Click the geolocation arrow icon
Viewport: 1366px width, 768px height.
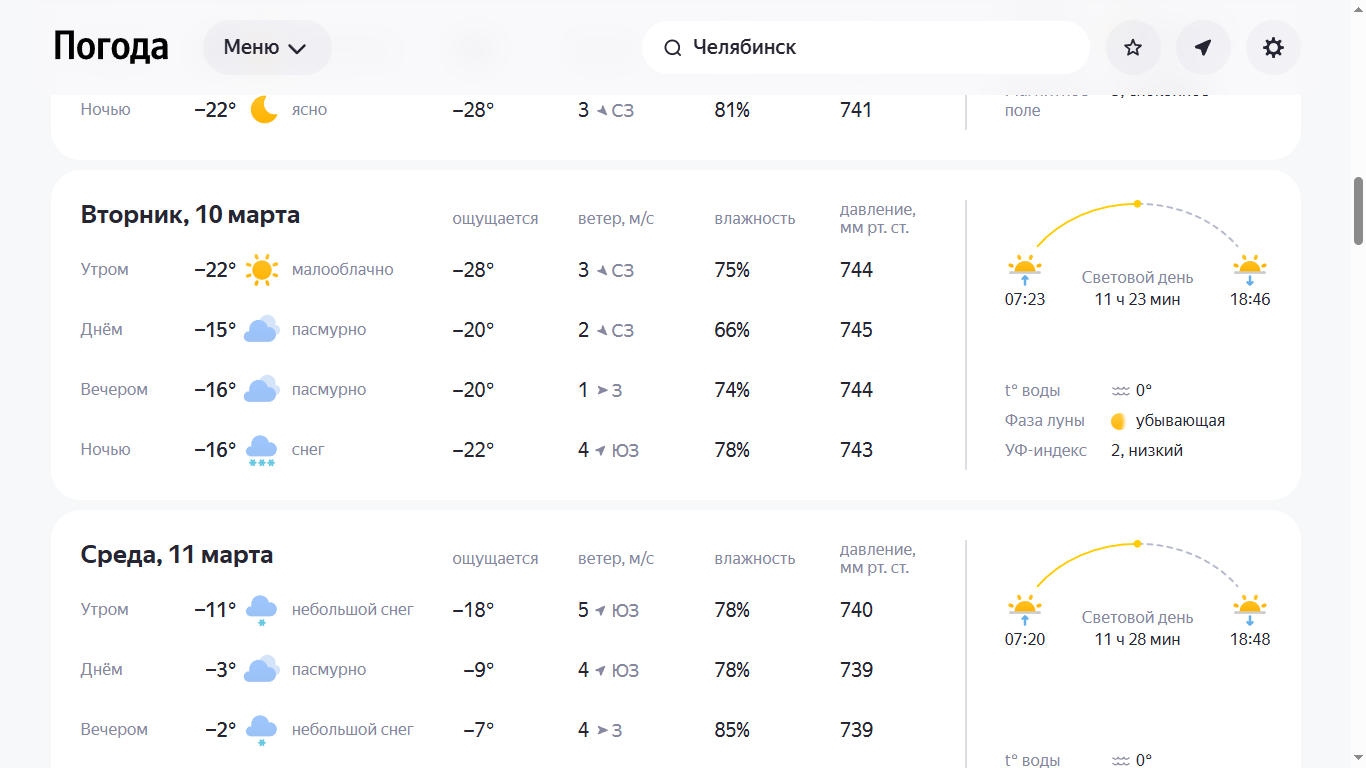pyautogui.click(x=1203, y=48)
